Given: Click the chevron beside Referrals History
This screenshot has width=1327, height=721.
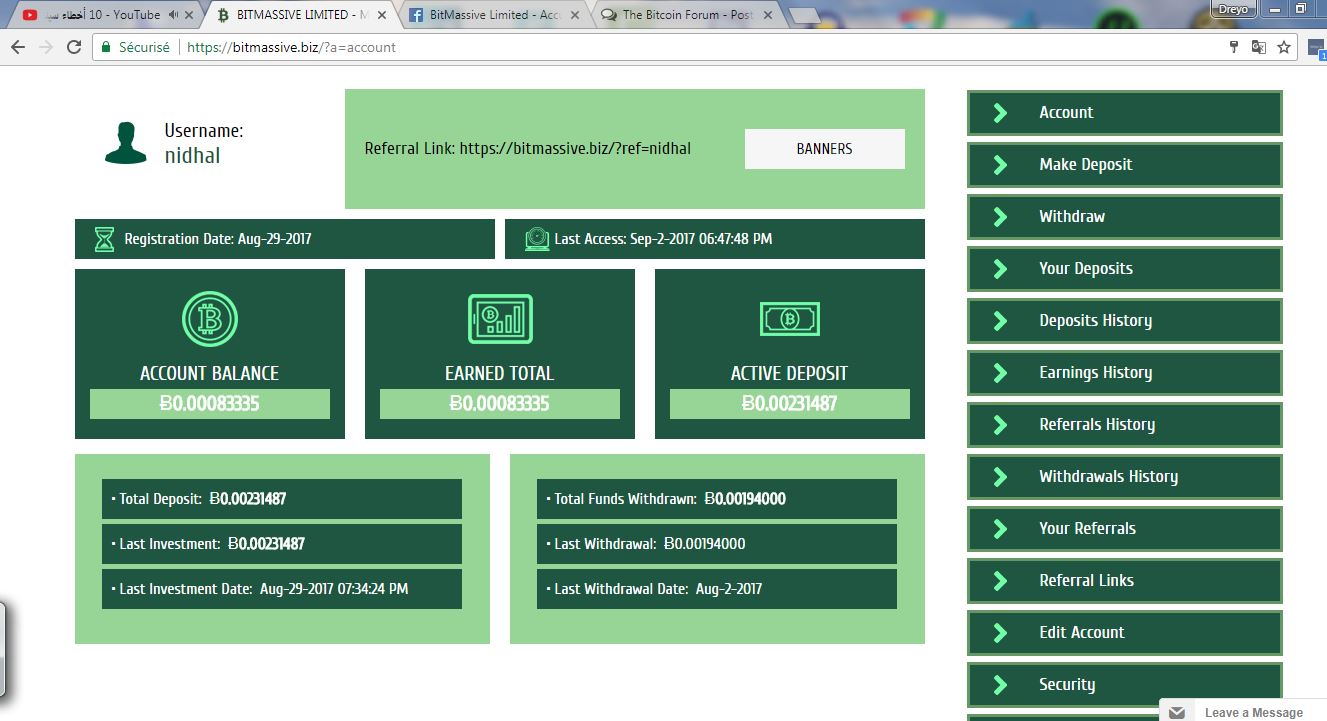Looking at the screenshot, I should point(1000,425).
